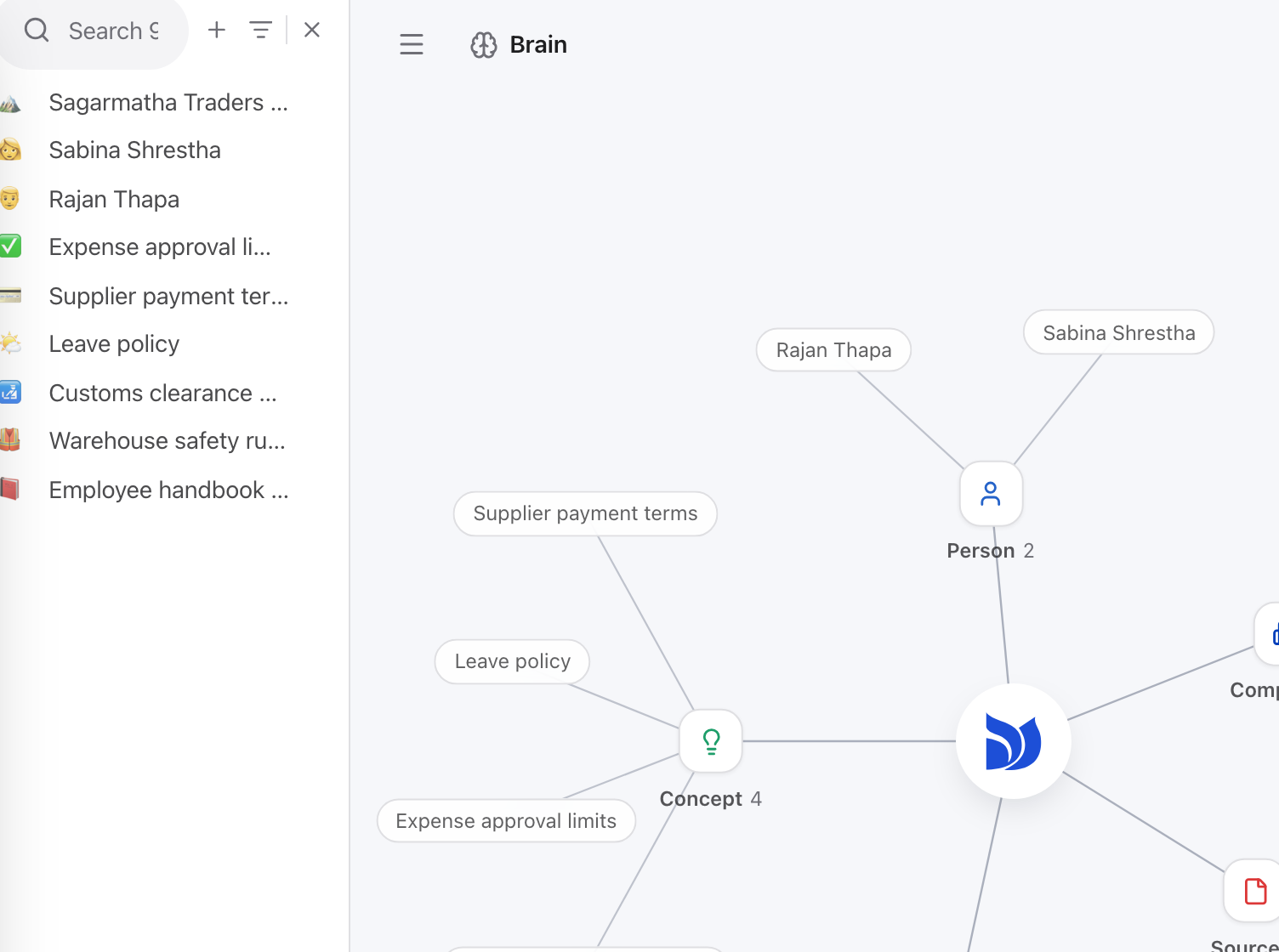Click safety vest icon beside Warehouse safety
The height and width of the screenshot is (952, 1279).
10,440
